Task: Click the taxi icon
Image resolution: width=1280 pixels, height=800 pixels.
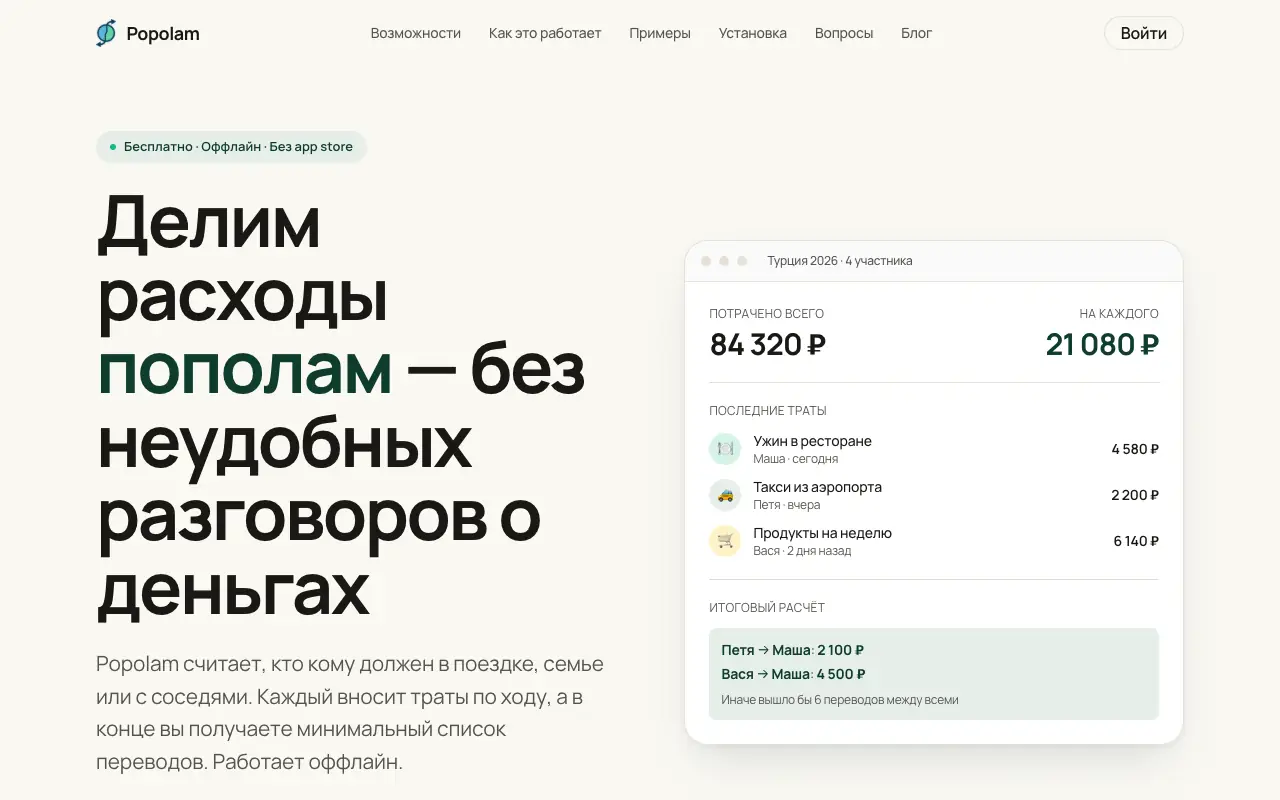Action: pos(725,495)
